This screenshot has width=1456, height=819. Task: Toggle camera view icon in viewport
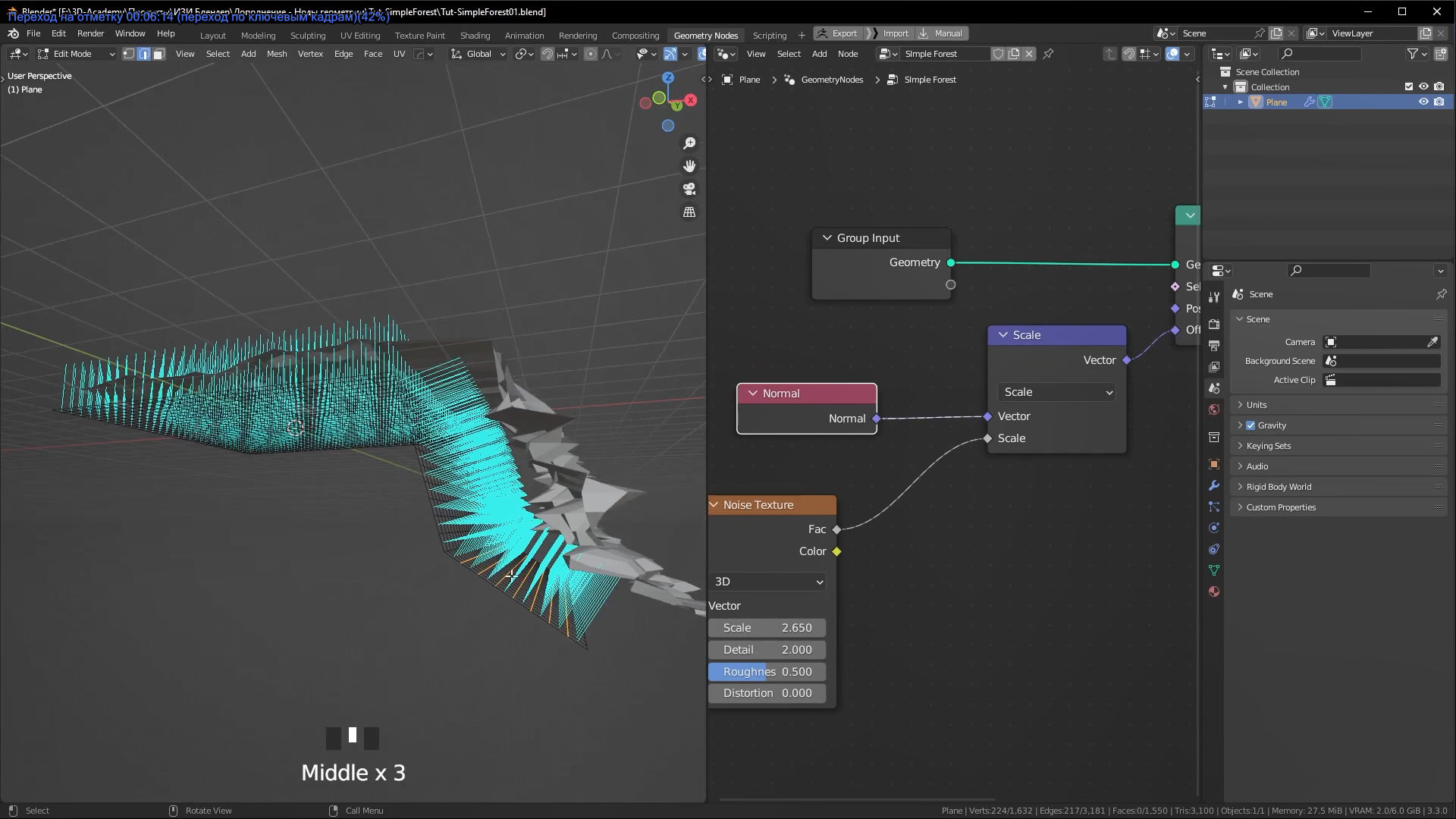point(689,189)
